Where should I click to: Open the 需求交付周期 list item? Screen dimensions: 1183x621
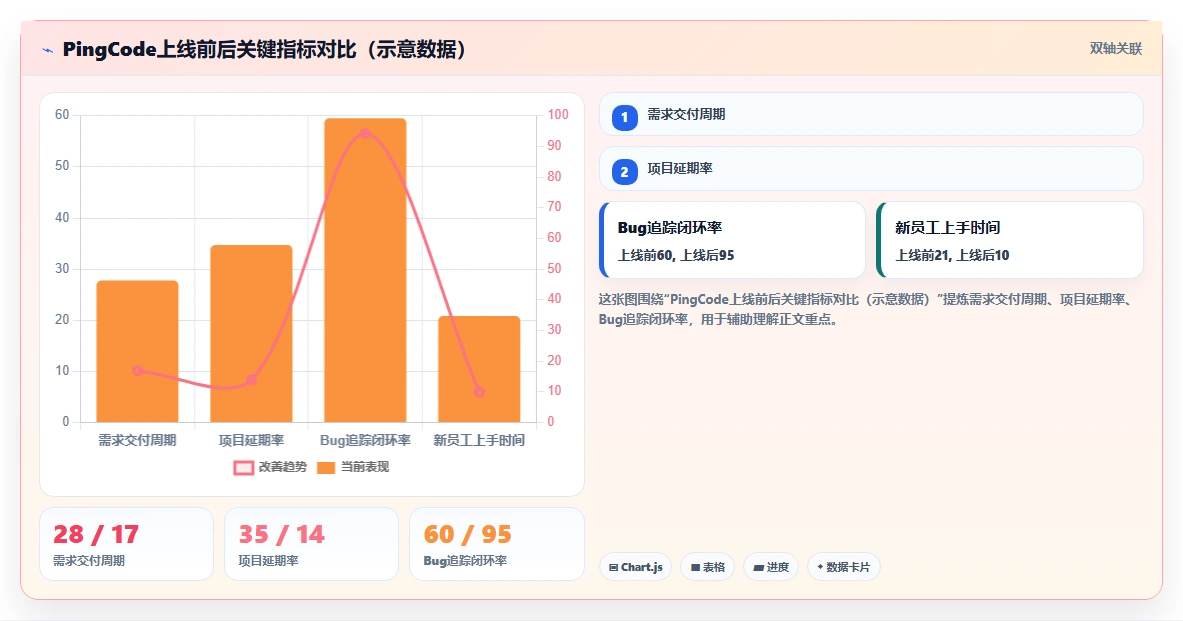click(x=871, y=115)
